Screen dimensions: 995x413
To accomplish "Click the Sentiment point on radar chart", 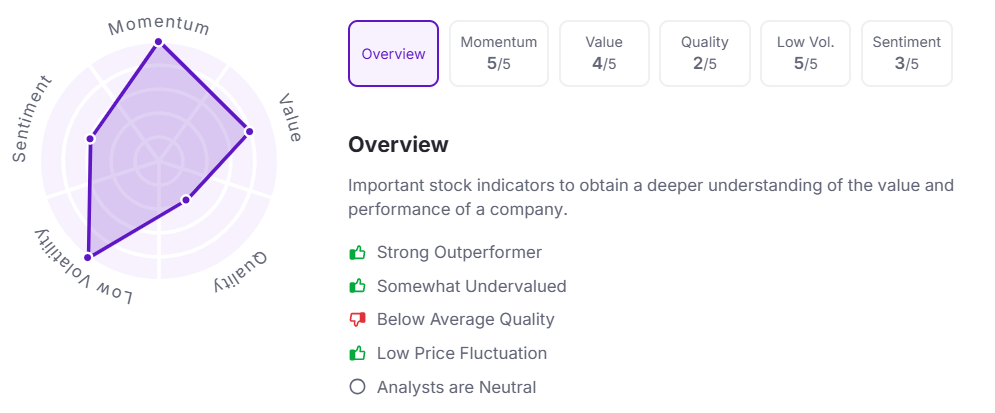I will click(x=90, y=138).
